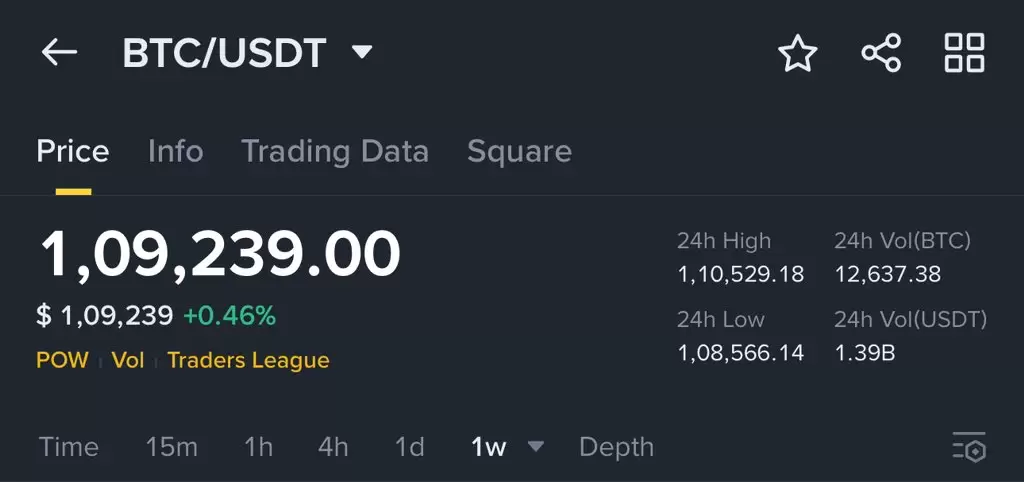Switch to the Info tab
The image size is (1024, 482).
coord(176,152)
